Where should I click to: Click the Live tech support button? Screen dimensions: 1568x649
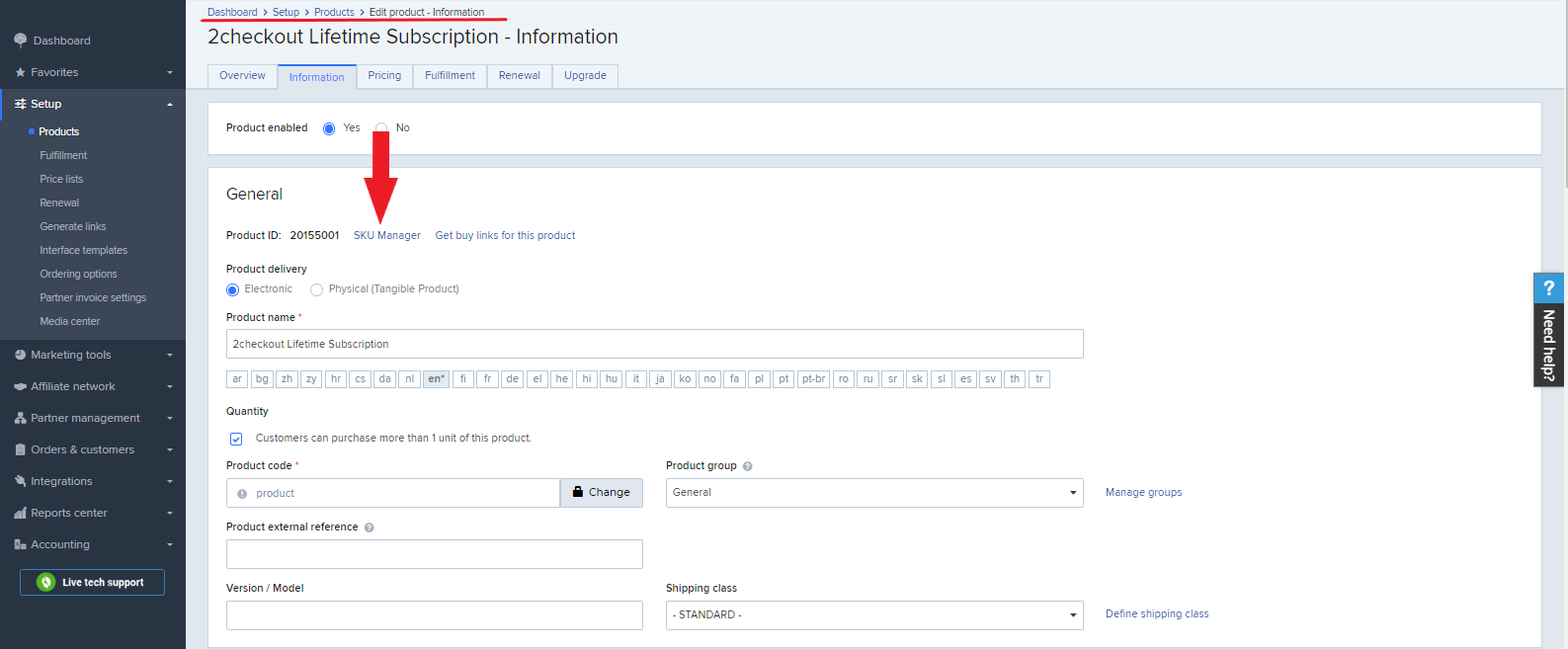pyautogui.click(x=92, y=583)
